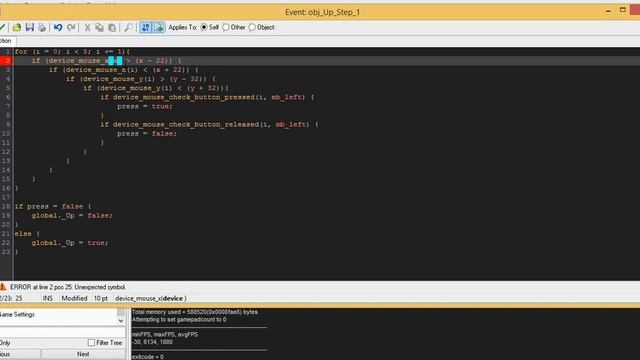Click the 'else {' line of code

pos(27,234)
